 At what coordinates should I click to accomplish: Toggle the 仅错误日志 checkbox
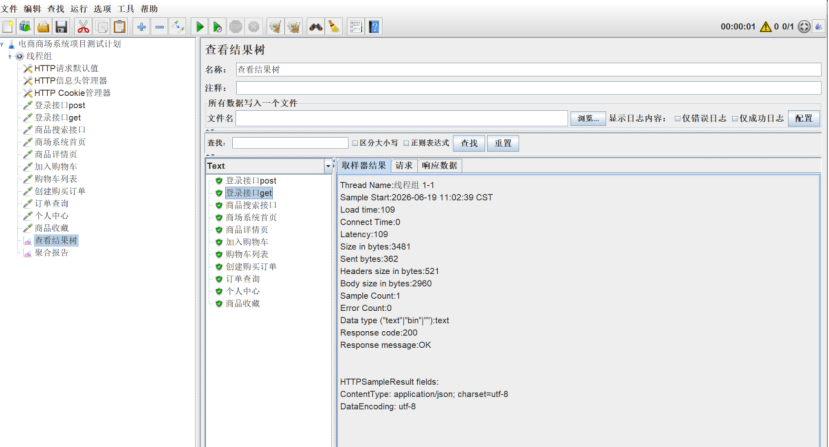click(677, 118)
